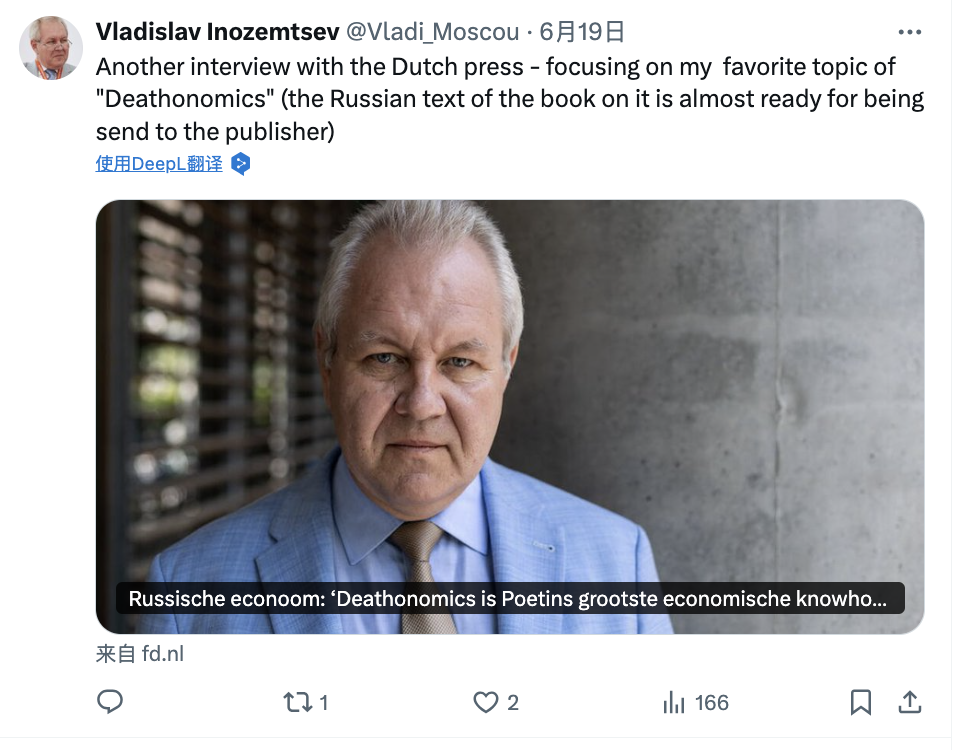
Task: Click the blue DeepL logo icon
Action: 240,164
